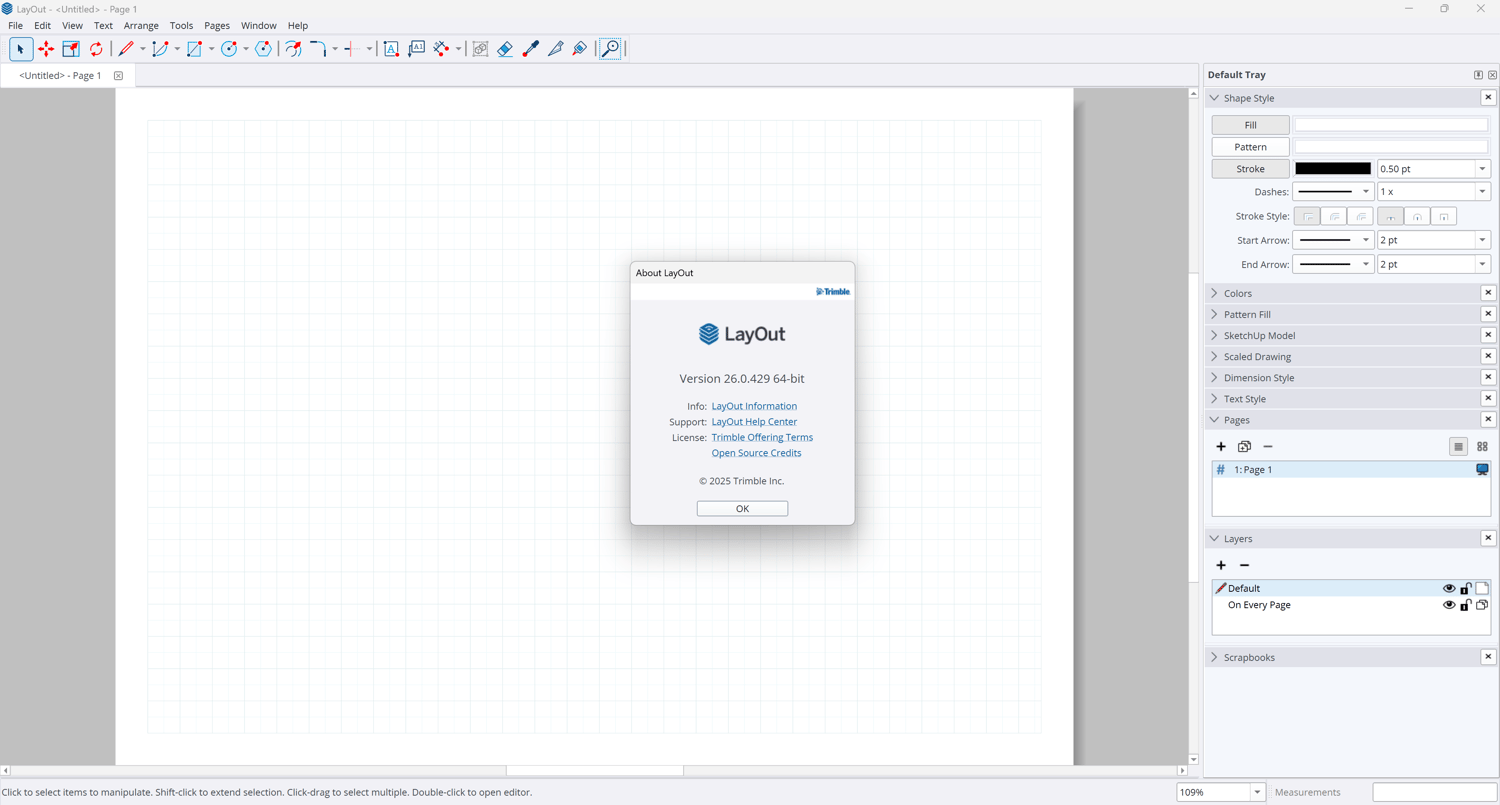
Task: Click the Fill button in Shape Style
Action: pyautogui.click(x=1250, y=125)
